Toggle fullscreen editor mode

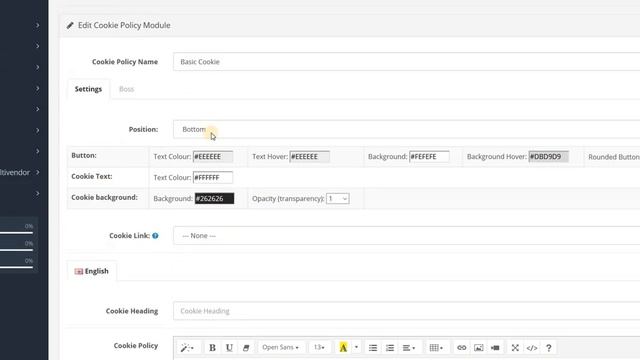[x=515, y=348]
